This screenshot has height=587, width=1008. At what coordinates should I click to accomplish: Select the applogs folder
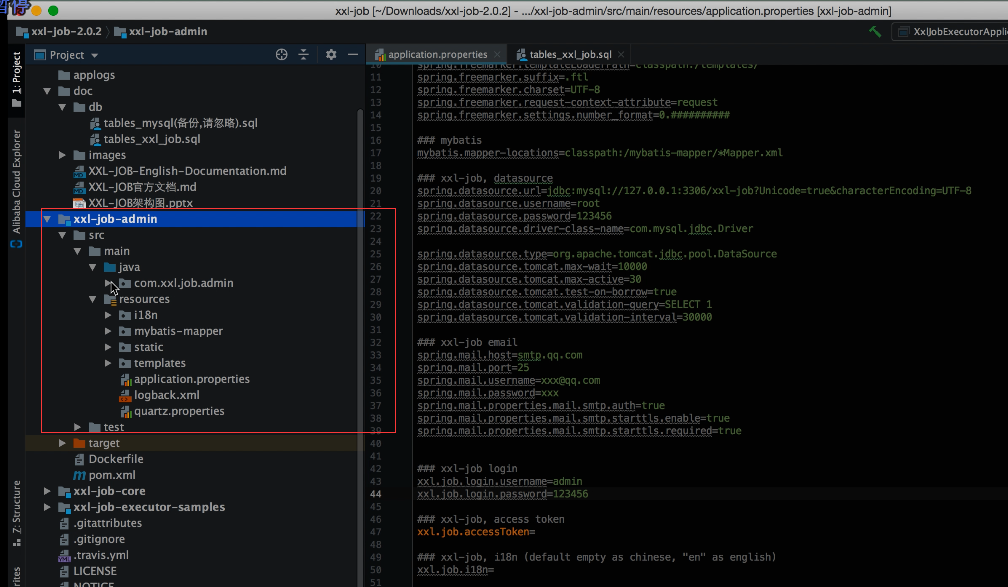point(87,75)
